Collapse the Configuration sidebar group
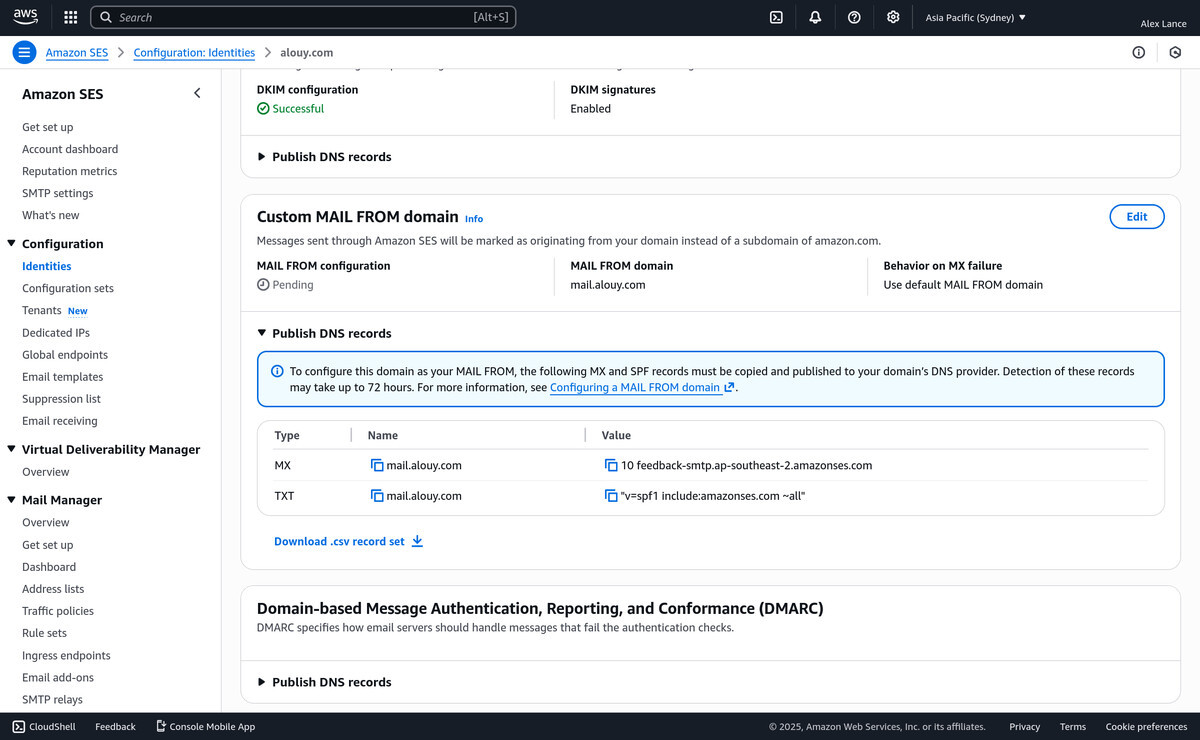 click(x=12, y=244)
